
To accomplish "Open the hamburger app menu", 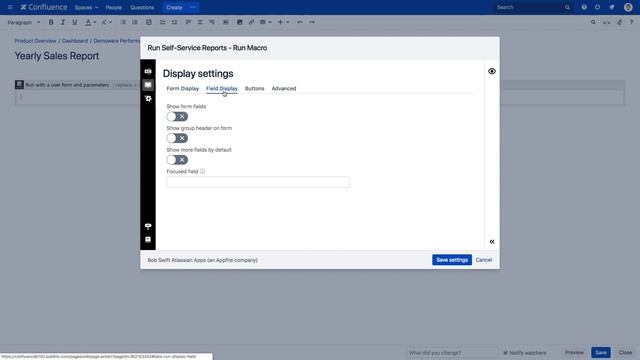I will 10,7.
